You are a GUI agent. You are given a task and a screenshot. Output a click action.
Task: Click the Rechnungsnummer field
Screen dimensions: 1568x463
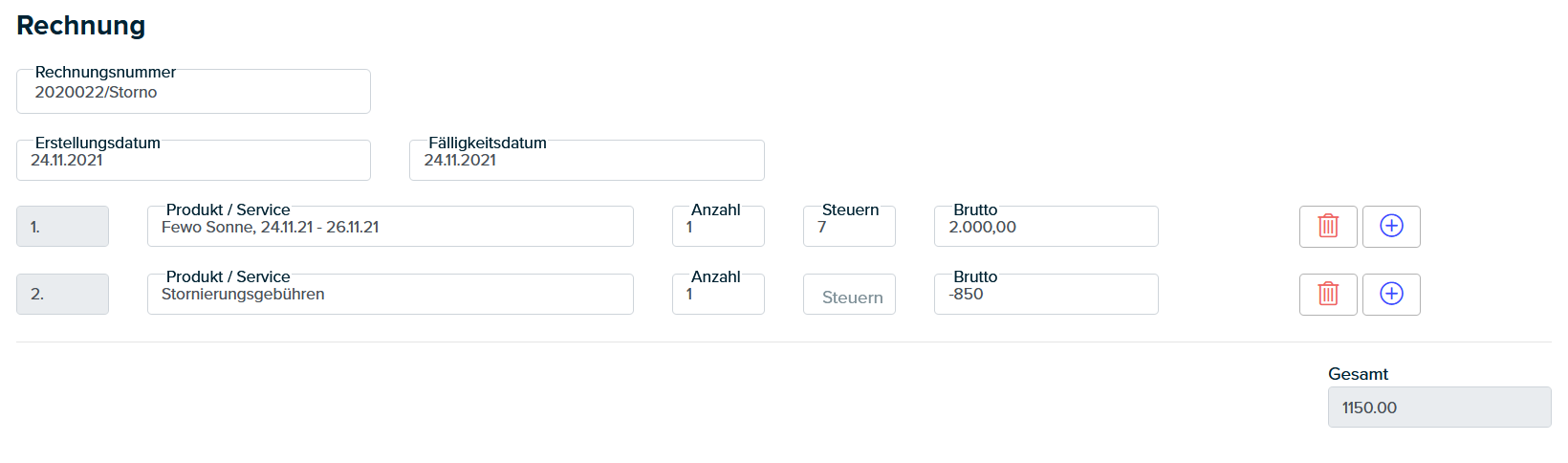(193, 91)
